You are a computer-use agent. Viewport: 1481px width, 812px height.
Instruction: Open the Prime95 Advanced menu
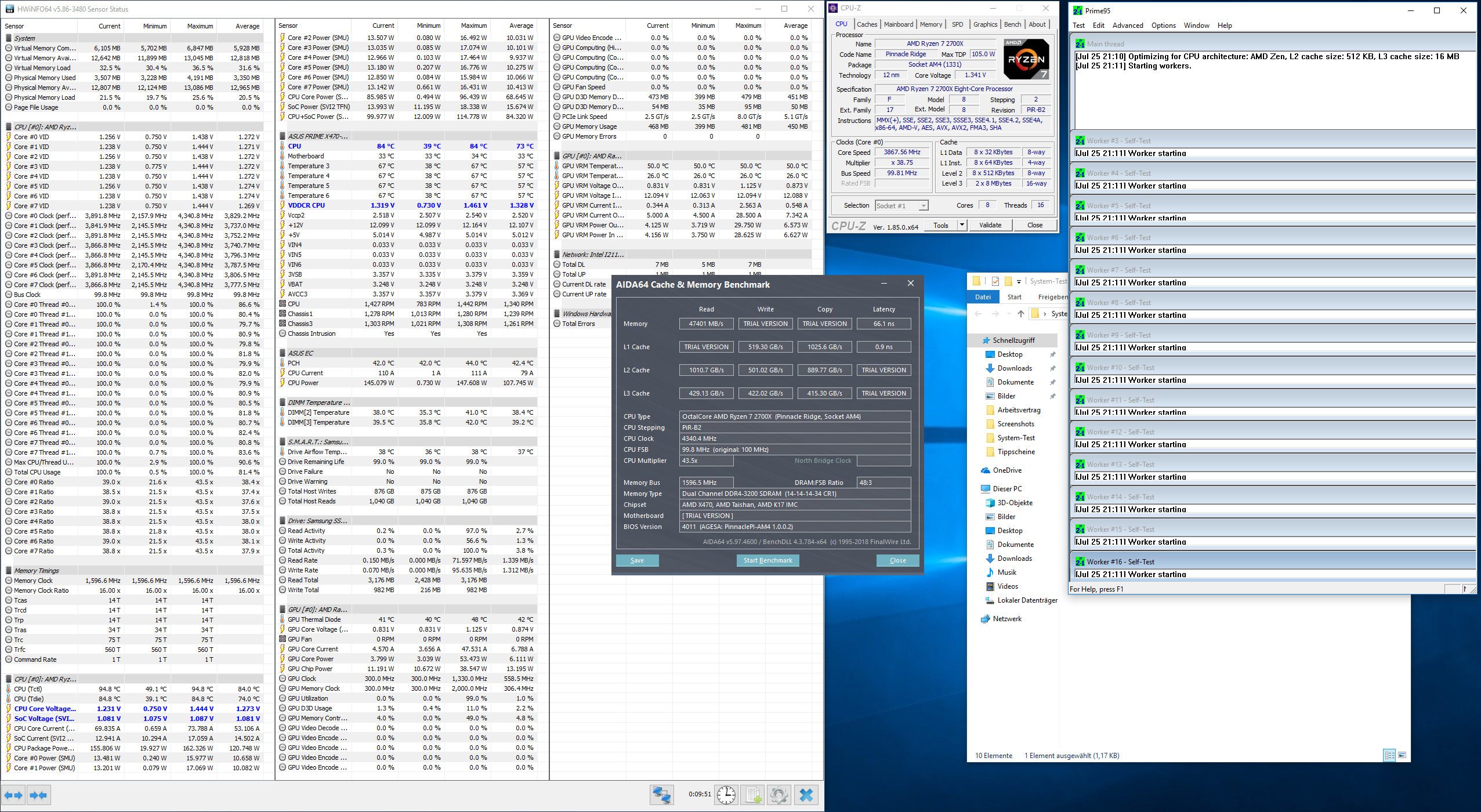pos(1128,26)
